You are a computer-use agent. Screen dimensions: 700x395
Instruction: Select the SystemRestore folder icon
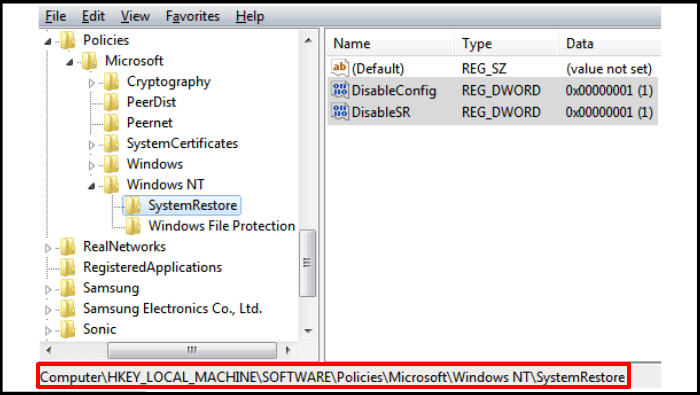[x=133, y=205]
